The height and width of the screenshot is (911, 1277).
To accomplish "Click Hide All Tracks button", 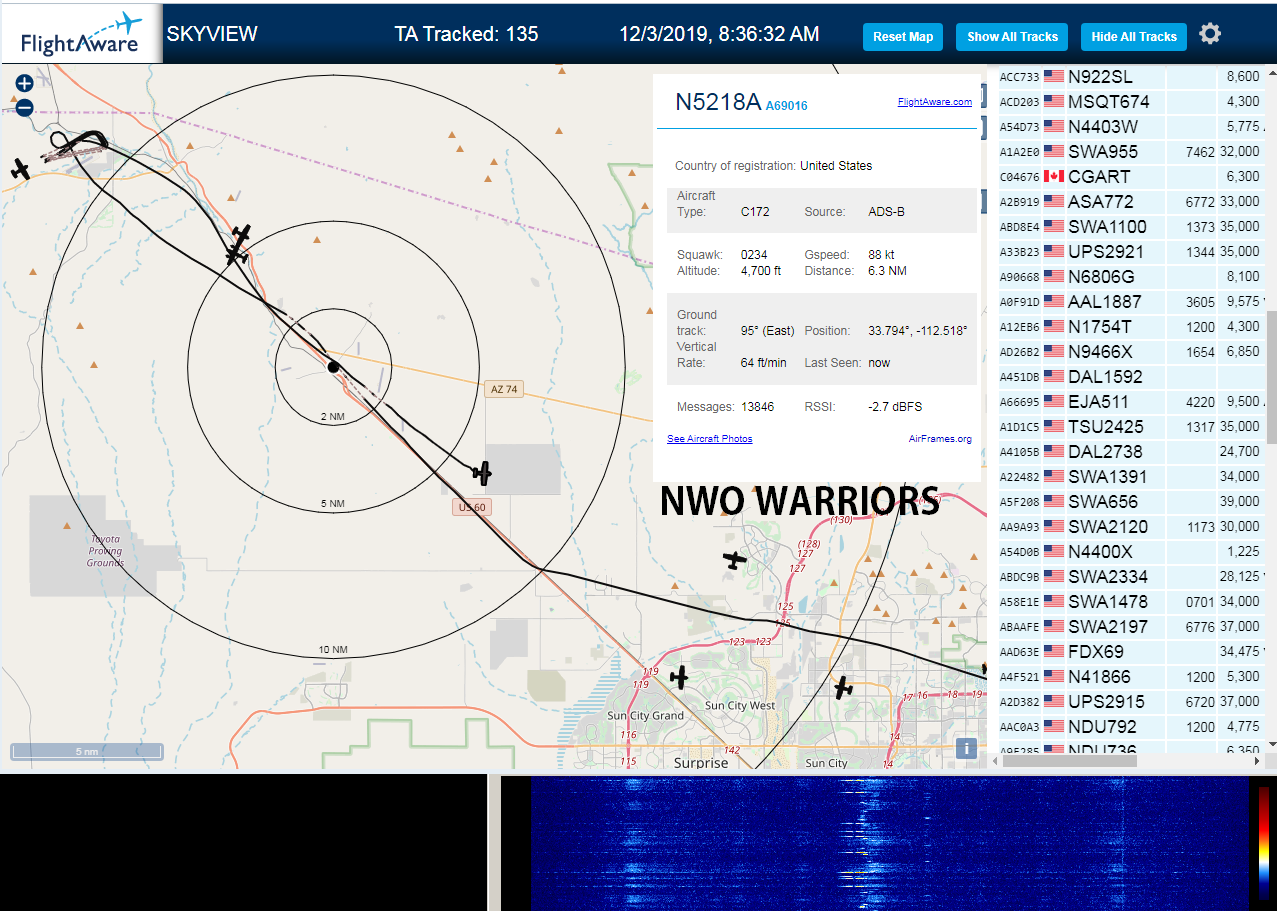I will 1134,37.
